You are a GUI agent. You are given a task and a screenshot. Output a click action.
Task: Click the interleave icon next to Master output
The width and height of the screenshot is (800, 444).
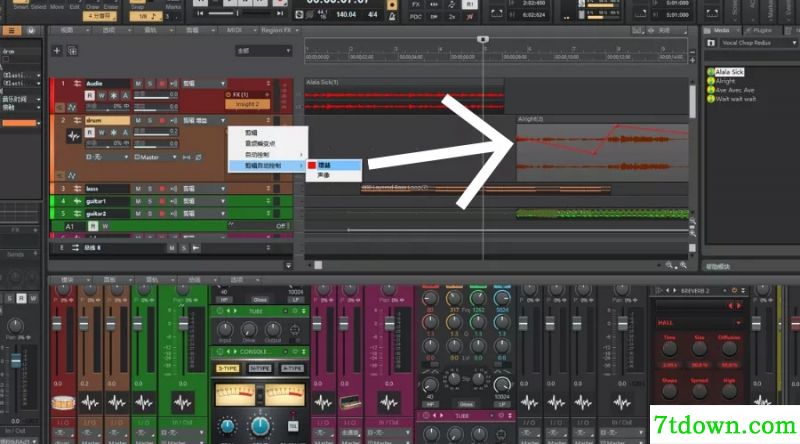[187, 157]
